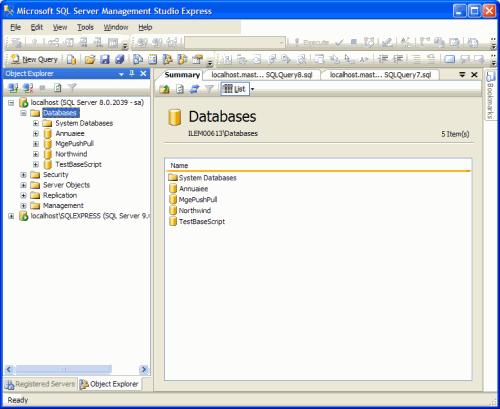Switch to the Registered Servers bottom tab
Image resolution: width=500 pixels, height=409 pixels.
40,384
